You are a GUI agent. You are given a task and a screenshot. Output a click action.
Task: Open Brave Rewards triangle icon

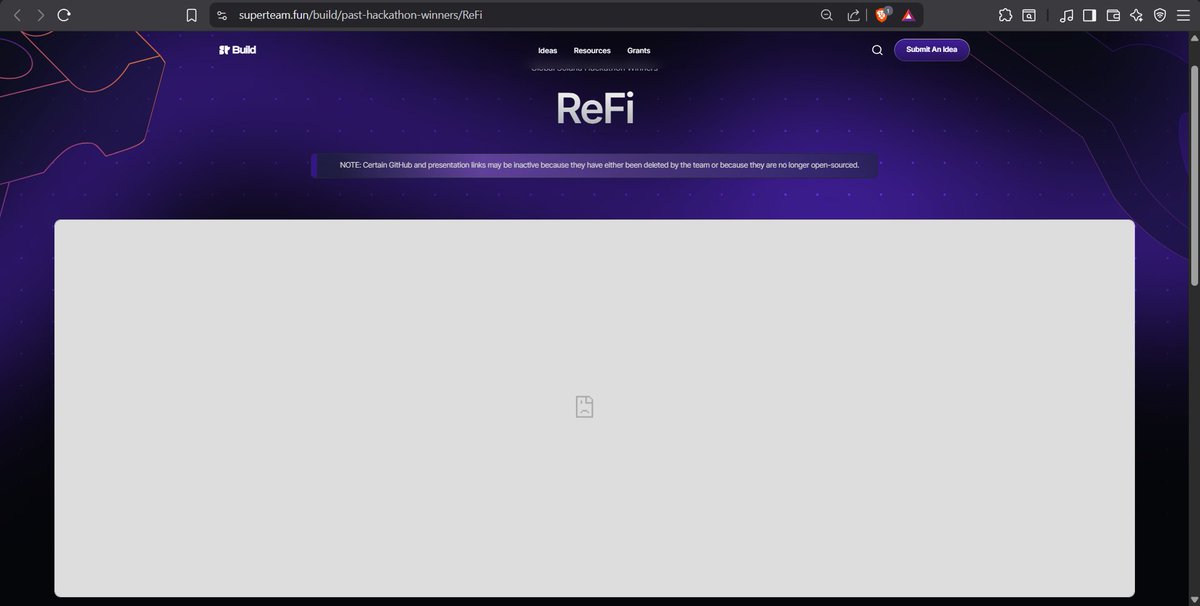908,15
